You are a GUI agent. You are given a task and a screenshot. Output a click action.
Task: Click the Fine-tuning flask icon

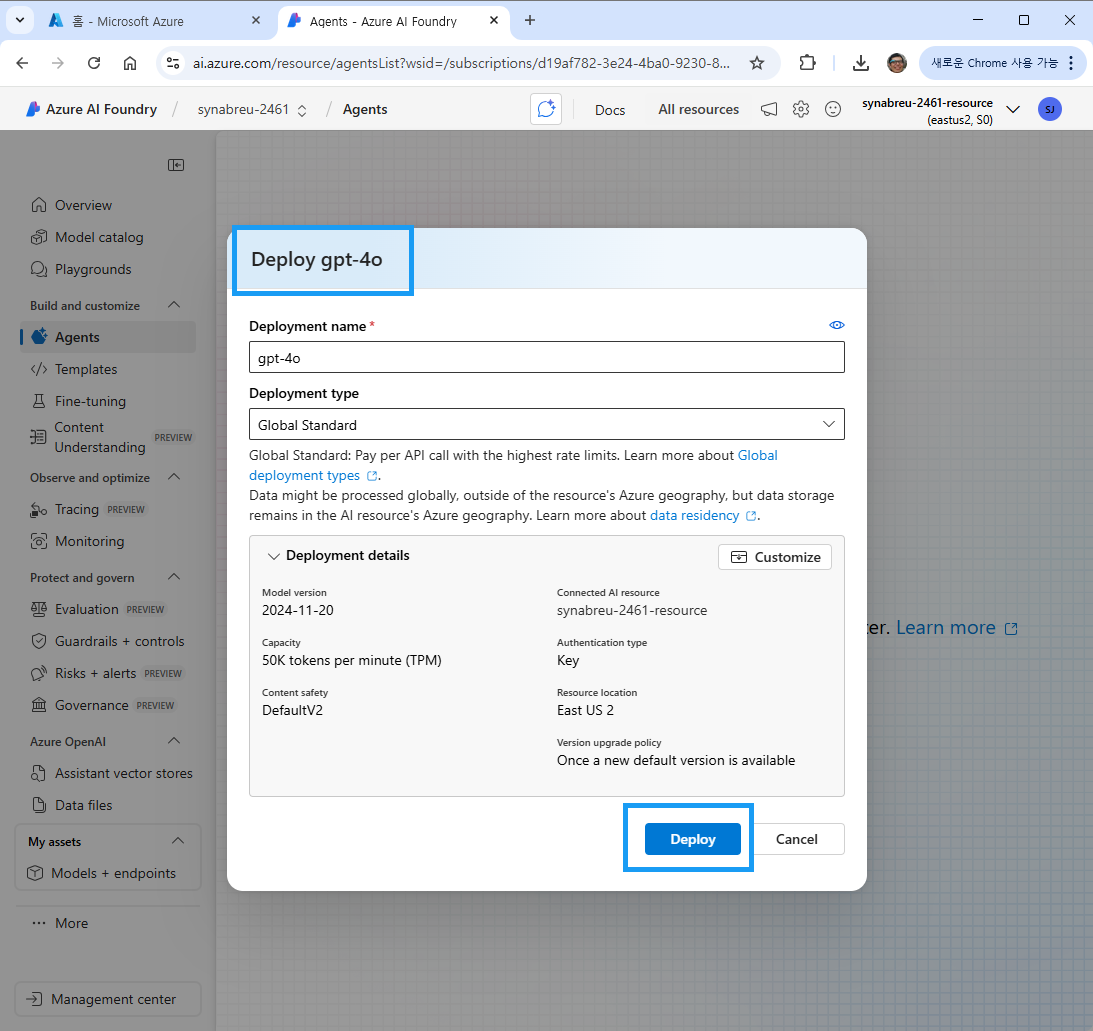pyautogui.click(x=39, y=401)
